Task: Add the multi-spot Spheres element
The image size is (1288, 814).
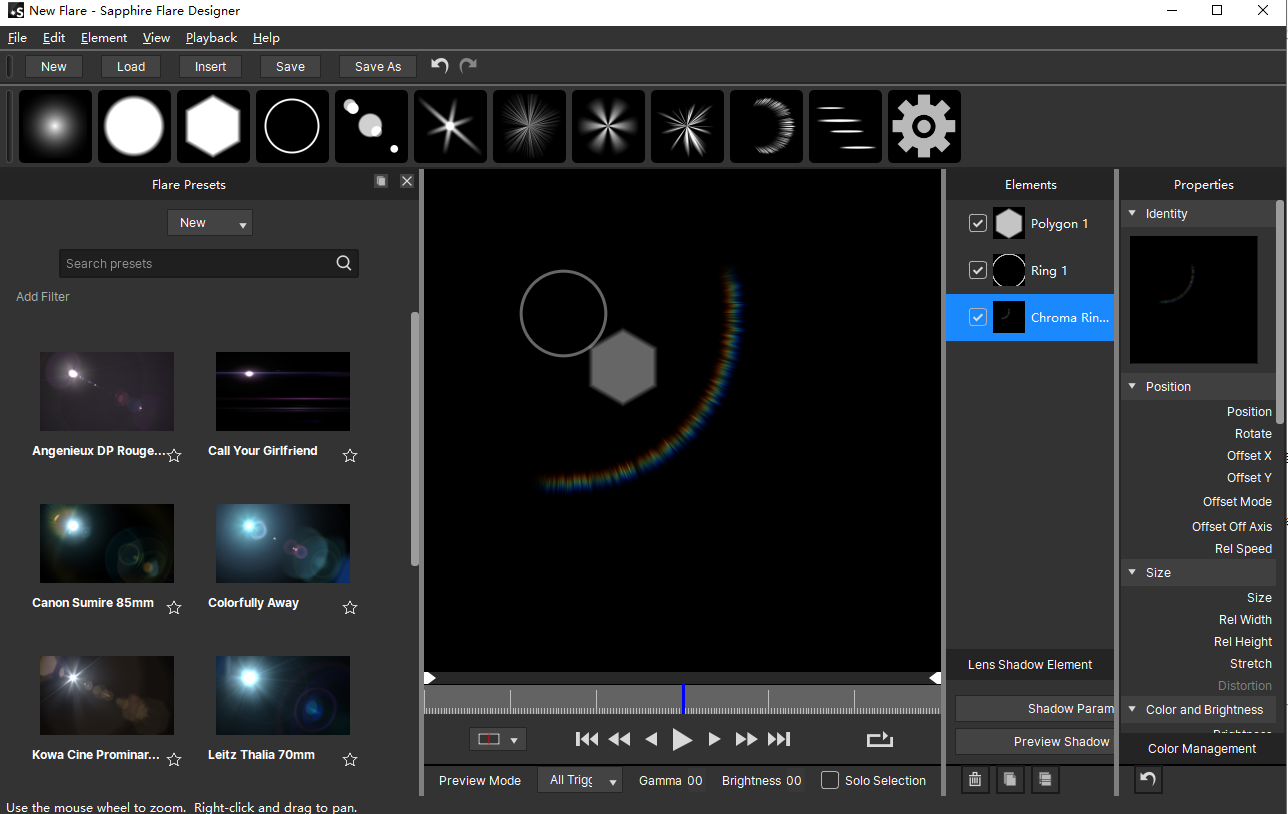Action: click(x=371, y=127)
